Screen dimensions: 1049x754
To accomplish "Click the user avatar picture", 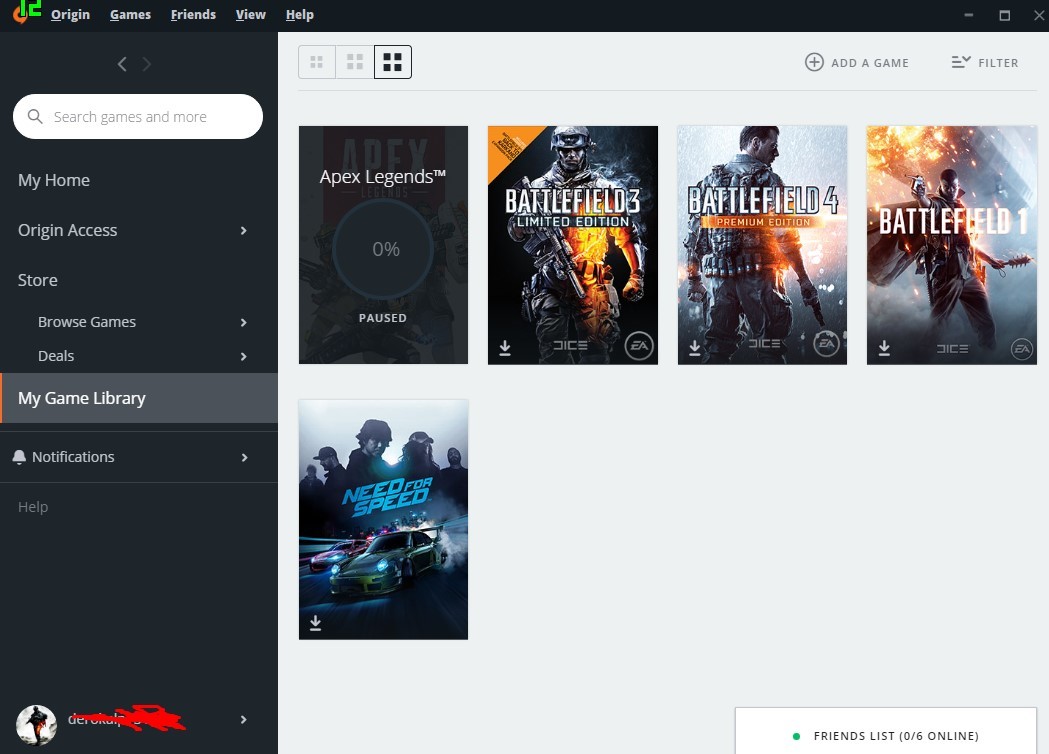I will pyautogui.click(x=36, y=725).
